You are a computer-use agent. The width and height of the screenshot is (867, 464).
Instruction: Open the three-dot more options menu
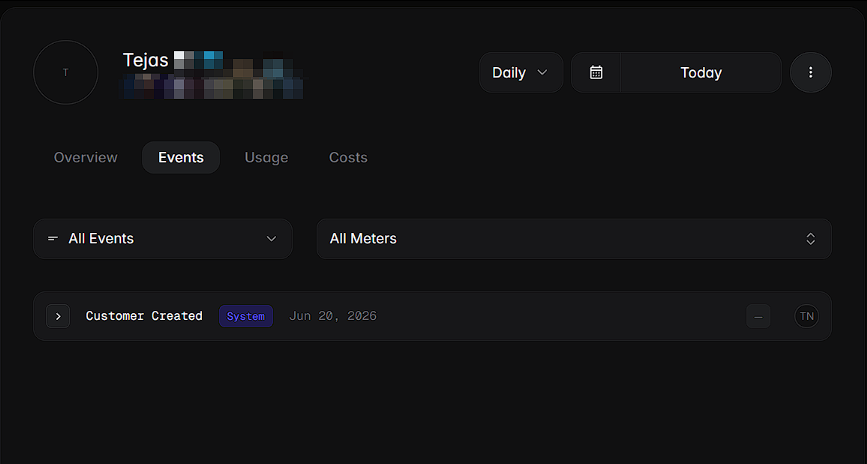click(x=811, y=72)
